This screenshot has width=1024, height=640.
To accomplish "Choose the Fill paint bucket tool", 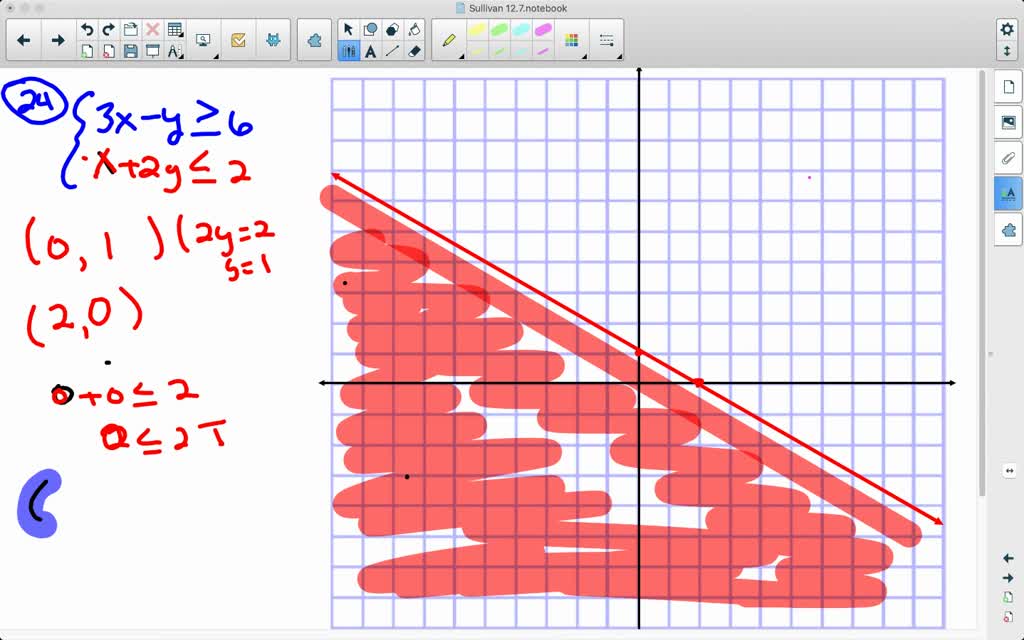I will (x=414, y=28).
